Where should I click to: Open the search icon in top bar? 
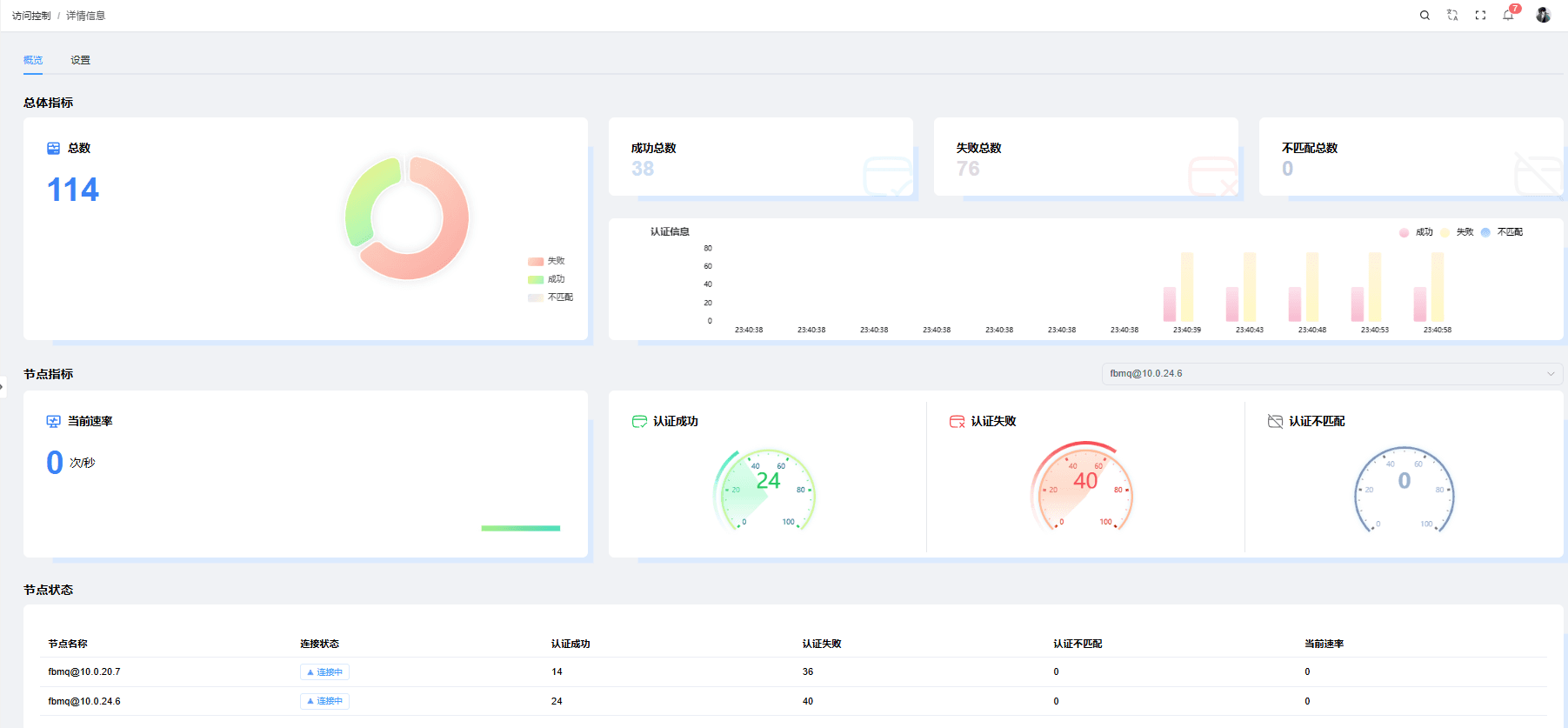[1425, 16]
